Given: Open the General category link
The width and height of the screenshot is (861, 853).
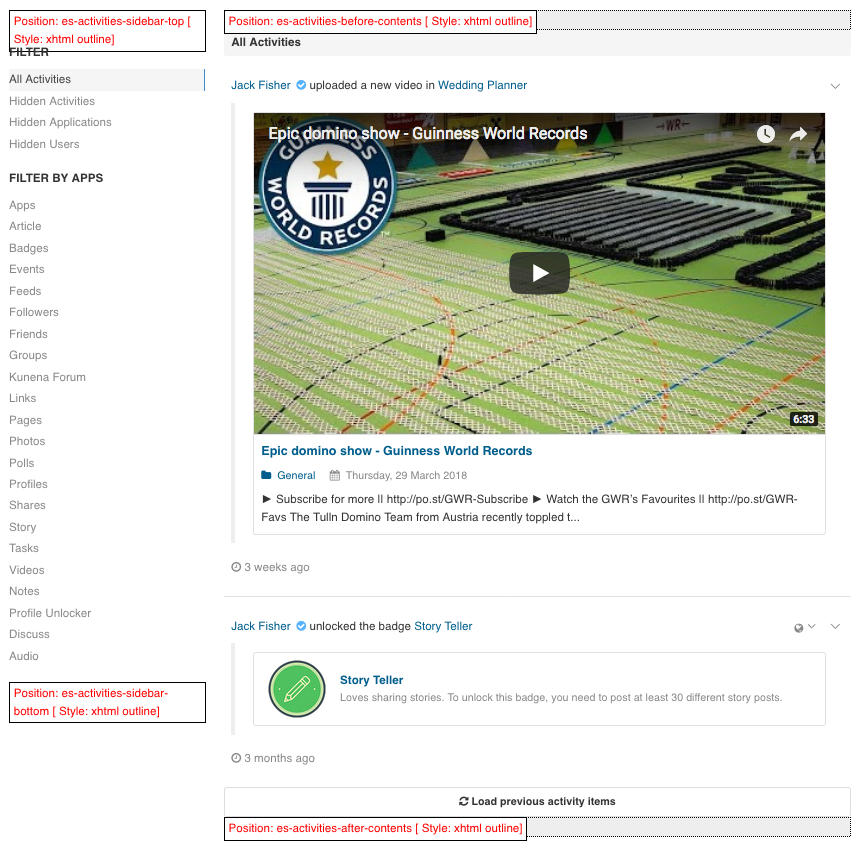Looking at the screenshot, I should (x=296, y=475).
